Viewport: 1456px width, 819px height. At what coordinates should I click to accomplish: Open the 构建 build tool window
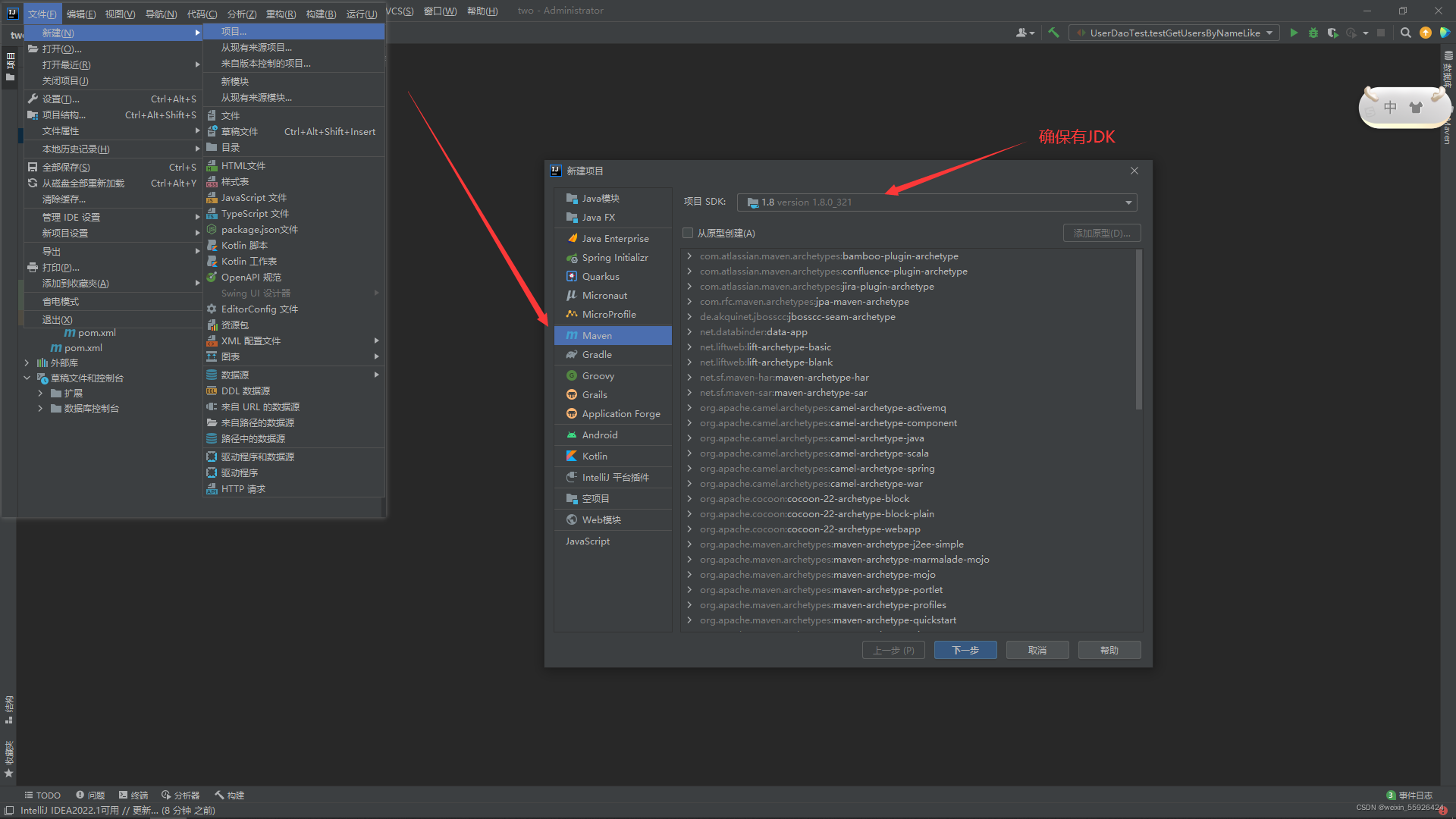tap(230, 795)
